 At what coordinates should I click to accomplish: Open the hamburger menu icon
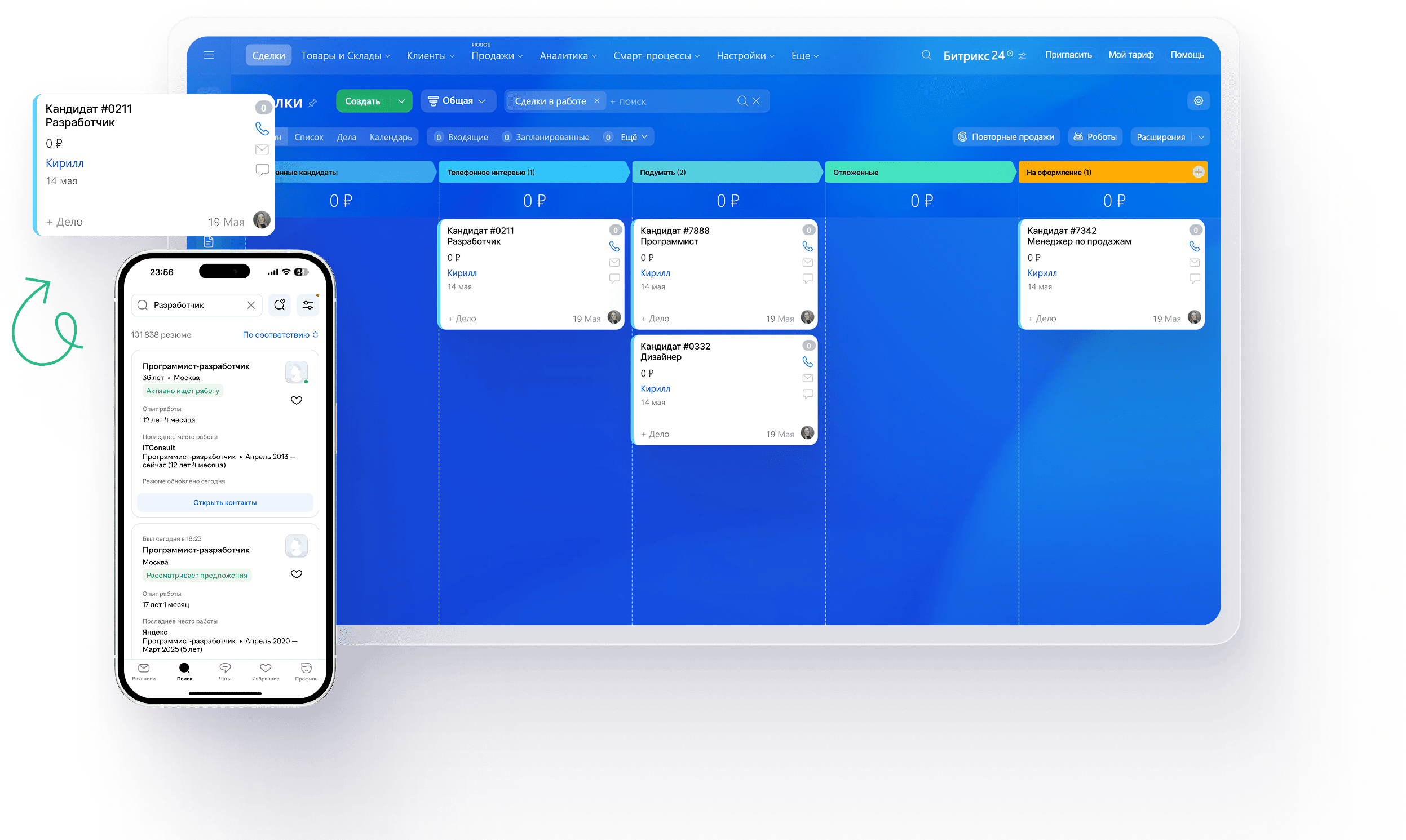(x=209, y=55)
